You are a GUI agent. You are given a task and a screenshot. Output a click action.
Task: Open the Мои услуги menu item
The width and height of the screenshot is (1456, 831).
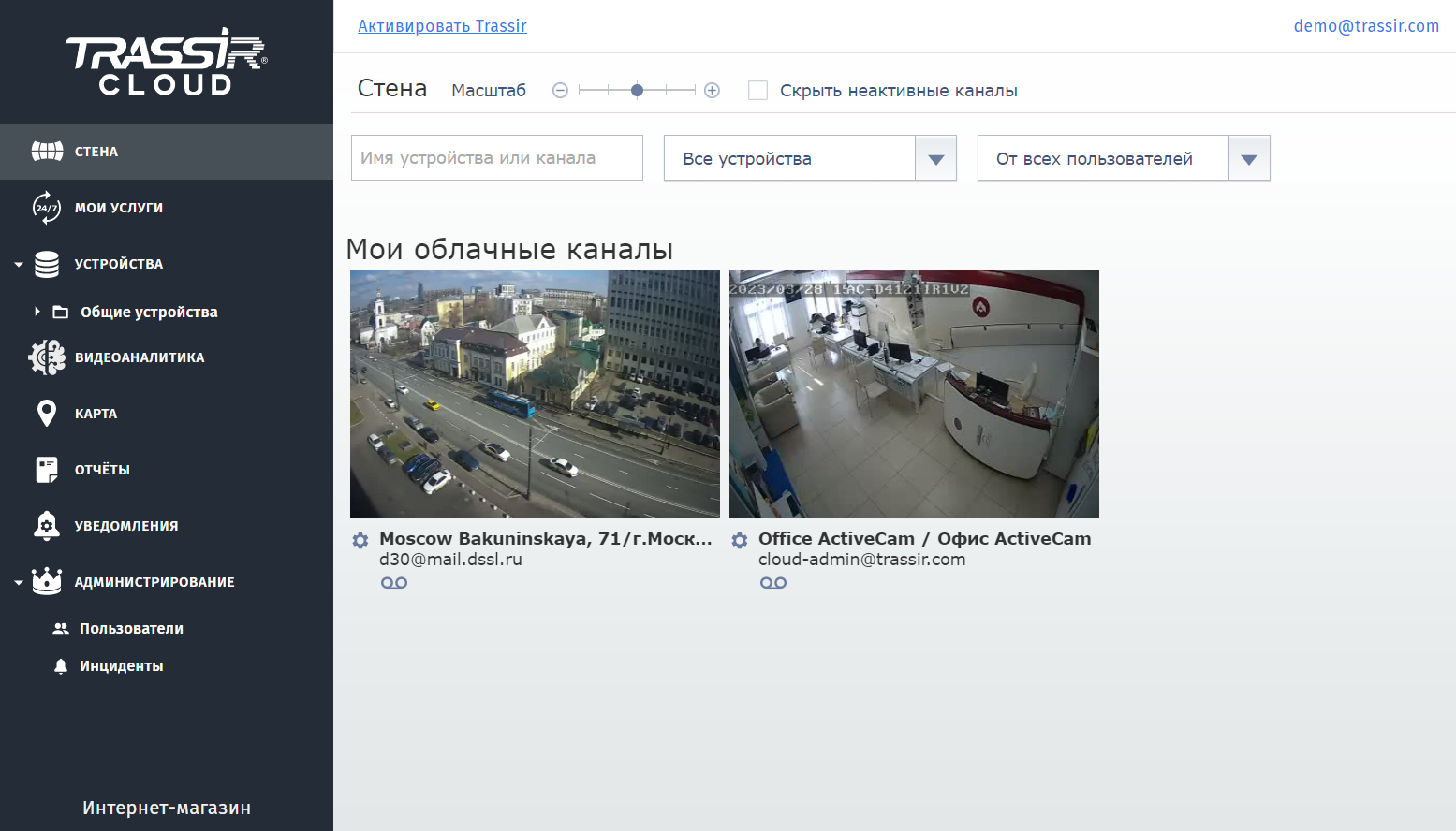(x=118, y=208)
